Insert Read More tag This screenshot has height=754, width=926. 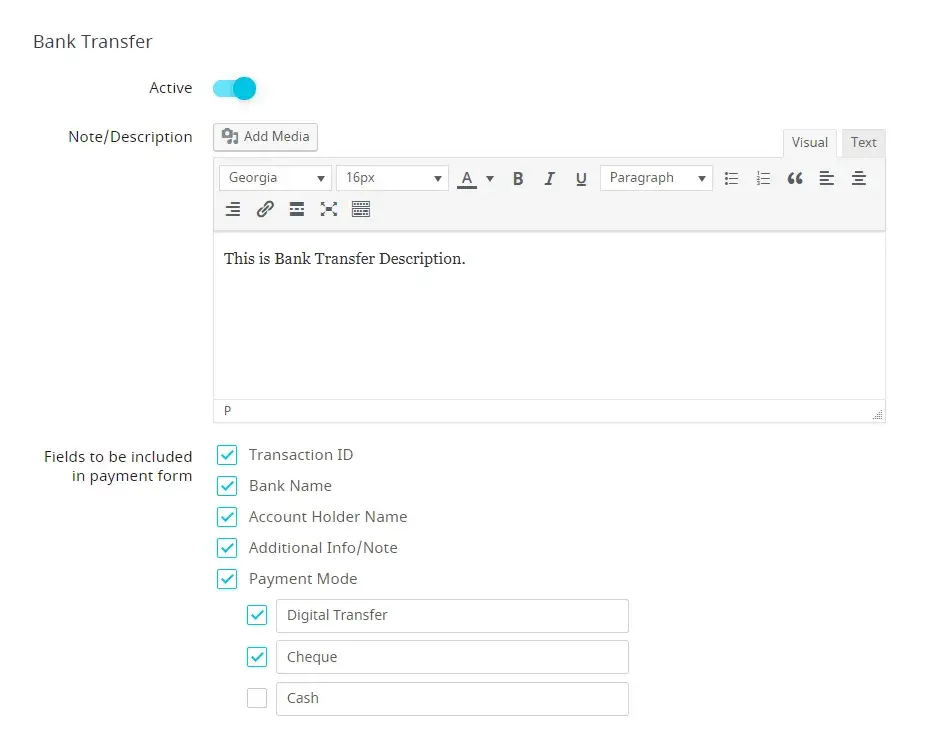pyautogui.click(x=297, y=209)
